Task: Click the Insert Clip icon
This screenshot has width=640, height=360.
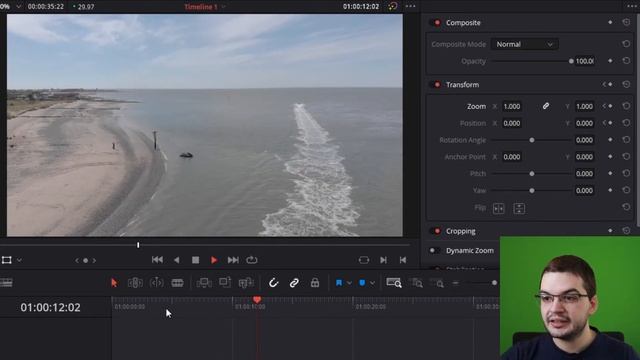Action: pos(204,282)
